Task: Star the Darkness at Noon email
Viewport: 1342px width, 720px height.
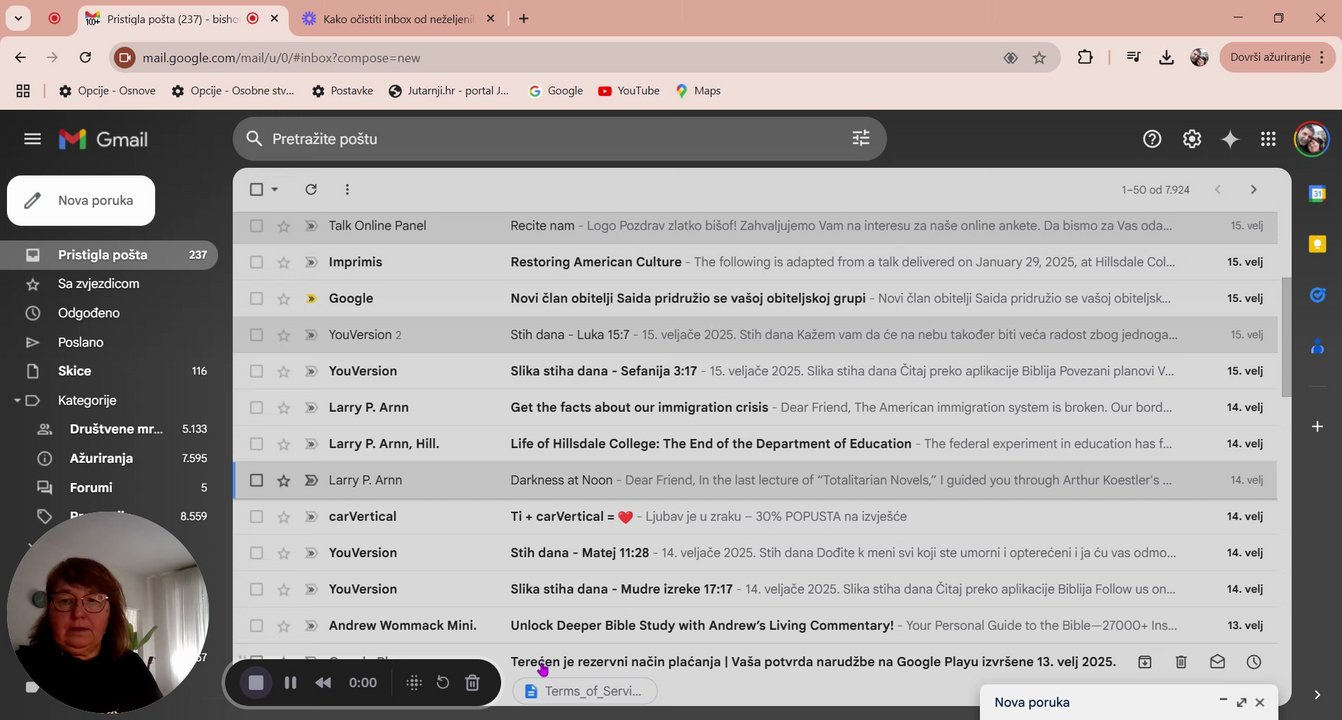Action: pos(284,480)
